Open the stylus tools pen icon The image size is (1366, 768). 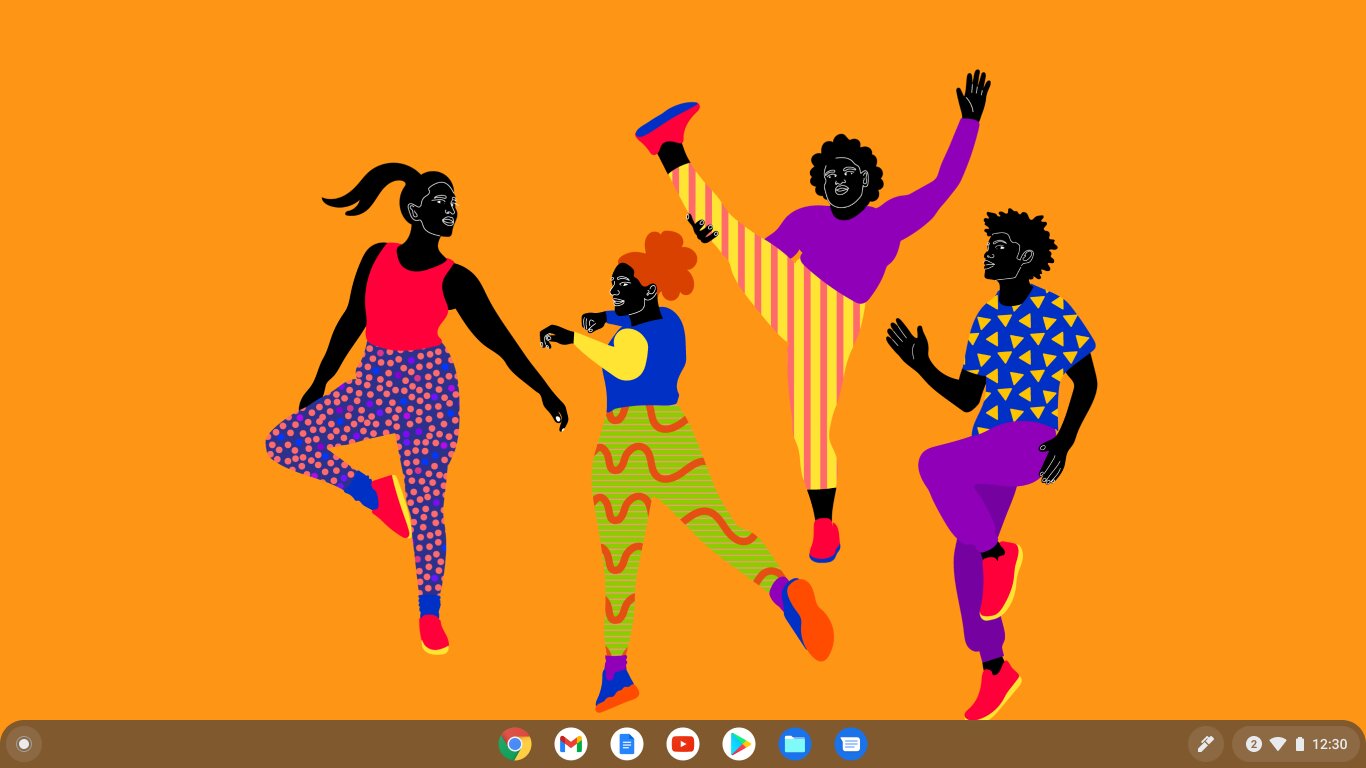1206,744
